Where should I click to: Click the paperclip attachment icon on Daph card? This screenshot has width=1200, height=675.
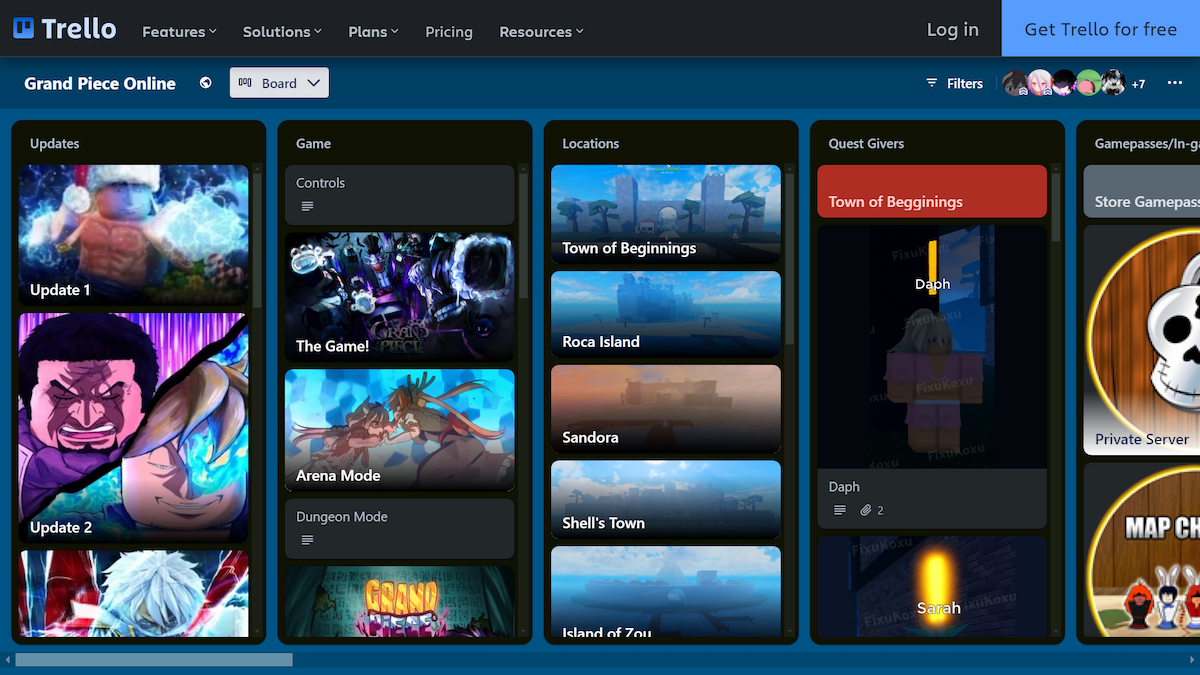point(867,510)
